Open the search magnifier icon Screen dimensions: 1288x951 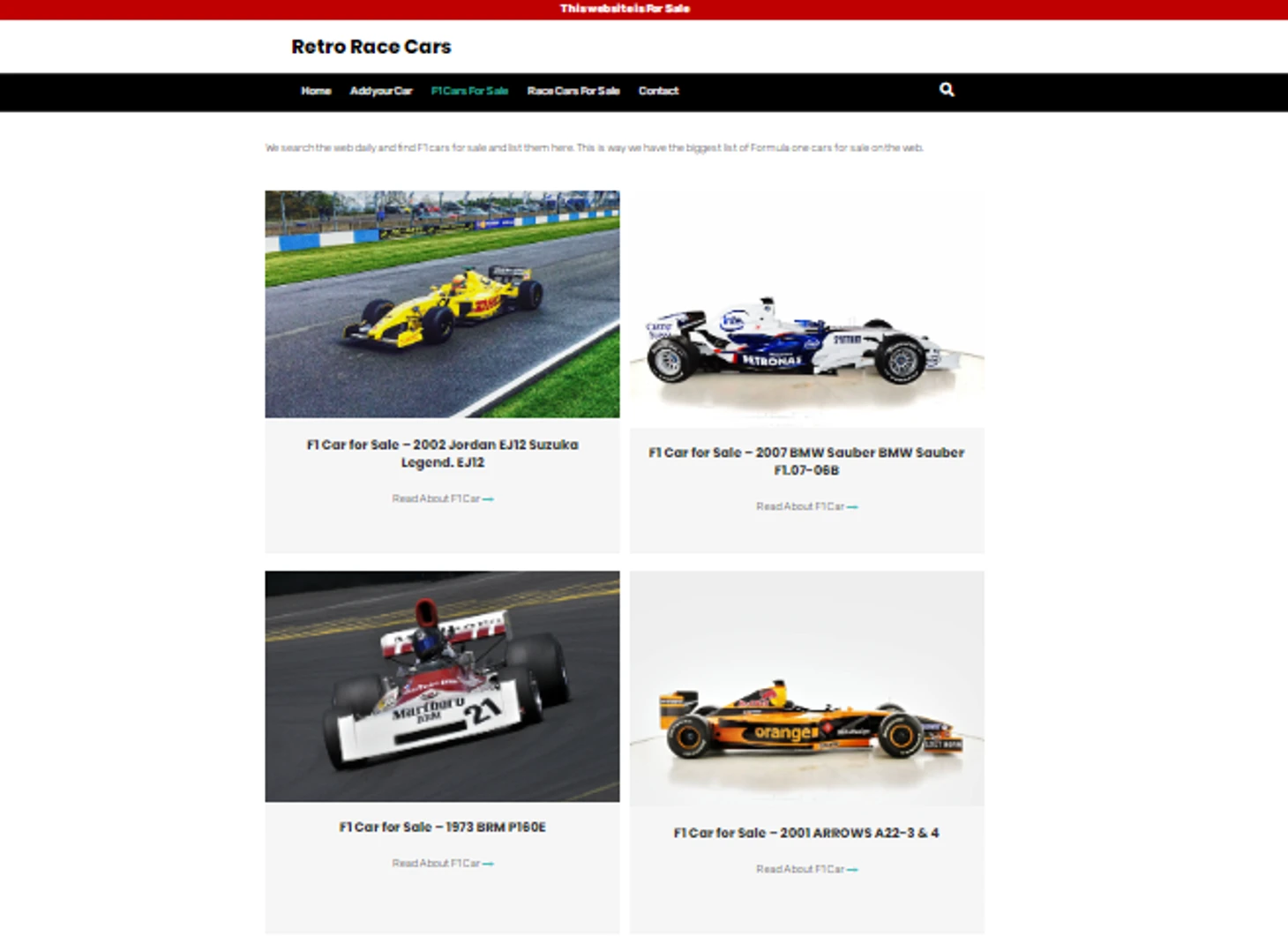point(947,89)
